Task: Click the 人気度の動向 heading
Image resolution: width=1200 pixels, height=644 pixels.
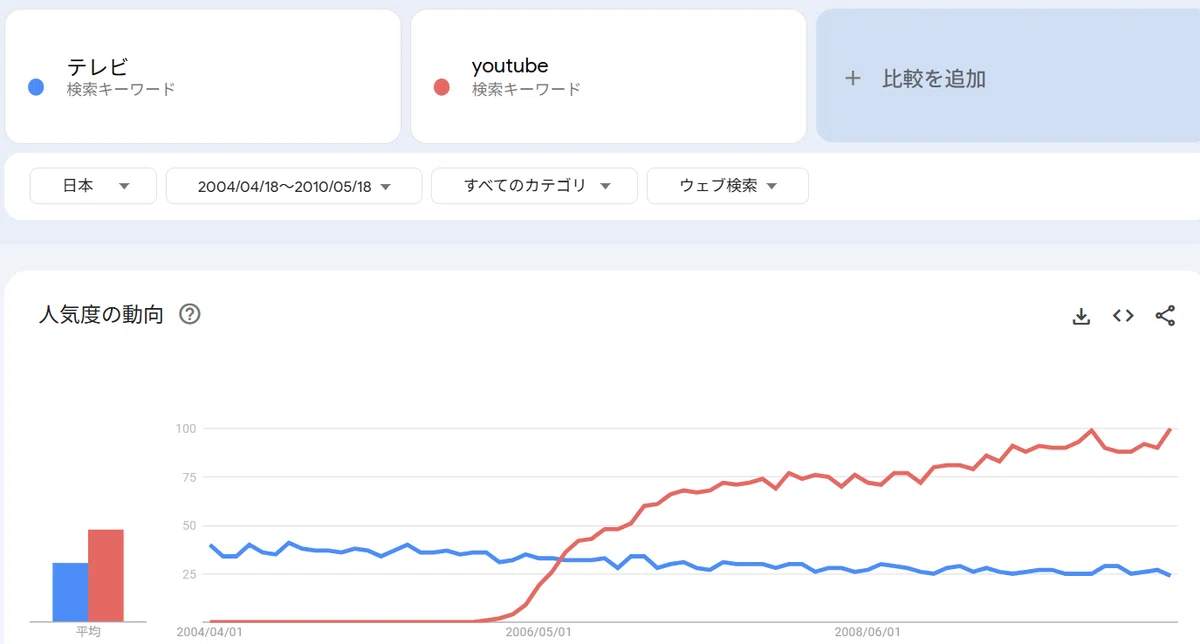Action: (100, 314)
